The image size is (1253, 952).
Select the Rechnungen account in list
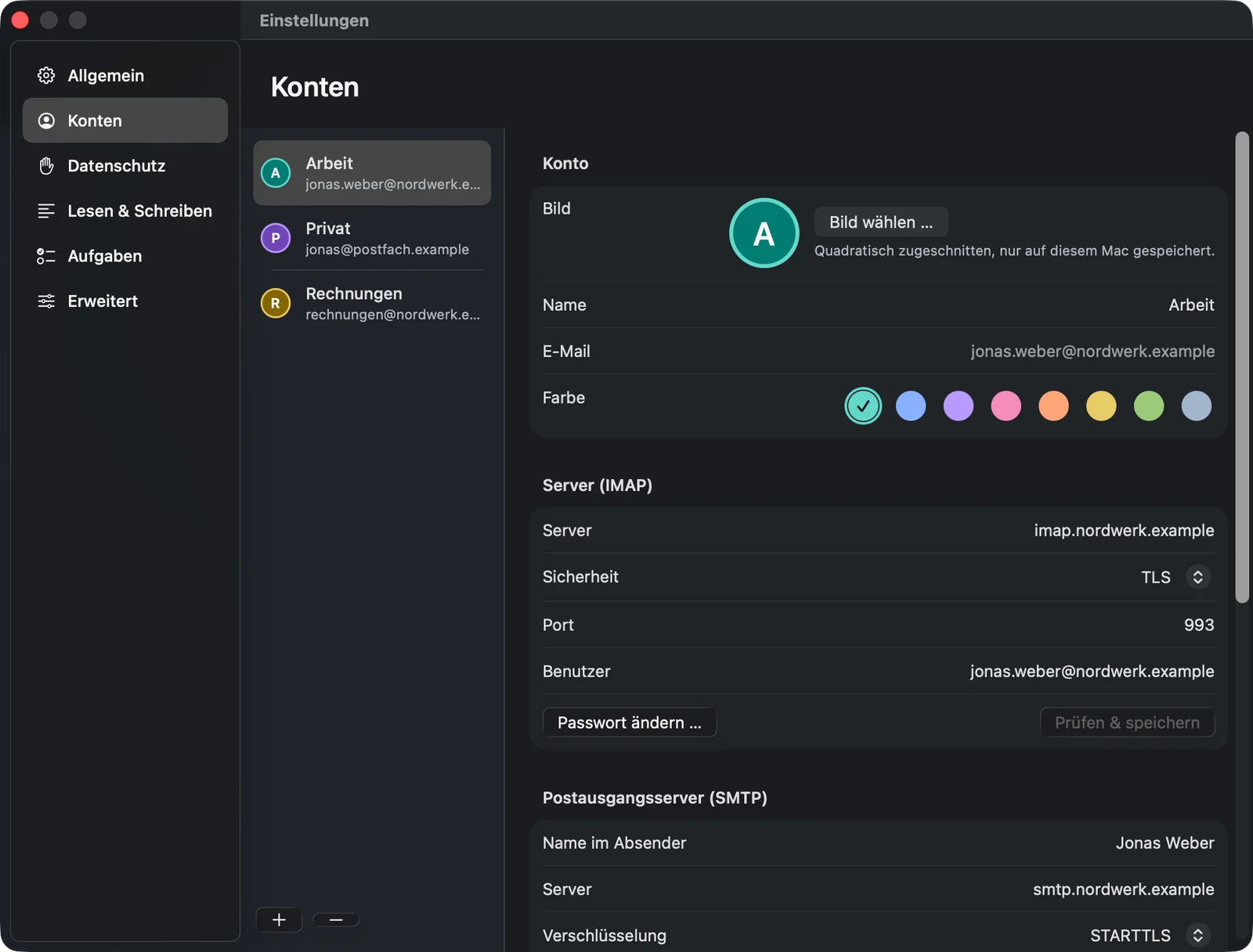pyautogui.click(x=372, y=303)
